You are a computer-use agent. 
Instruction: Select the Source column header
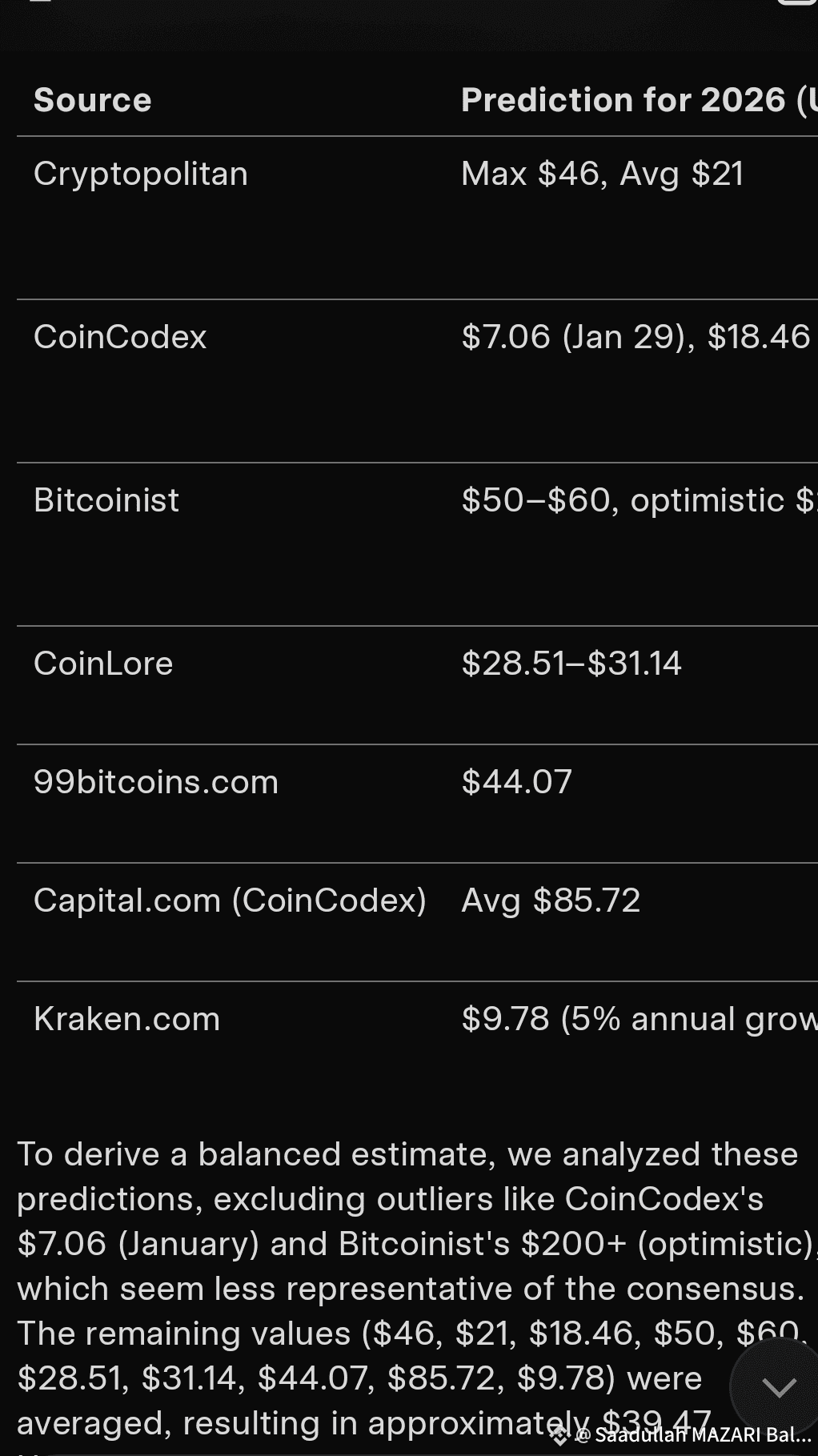coord(93,100)
